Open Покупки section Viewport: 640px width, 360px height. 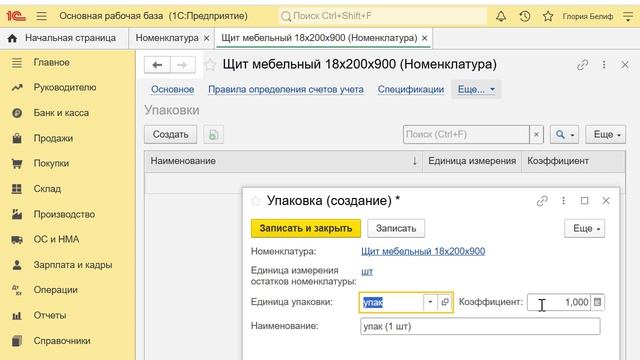click(51, 163)
